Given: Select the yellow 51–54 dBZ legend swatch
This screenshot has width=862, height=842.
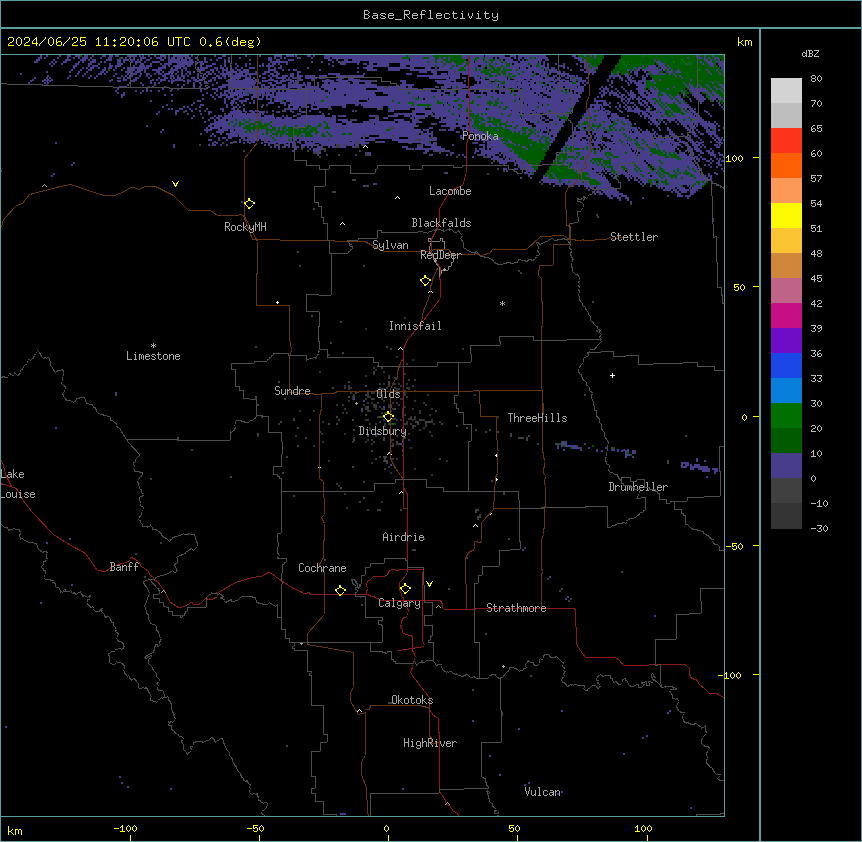Looking at the screenshot, I should 786,215.
